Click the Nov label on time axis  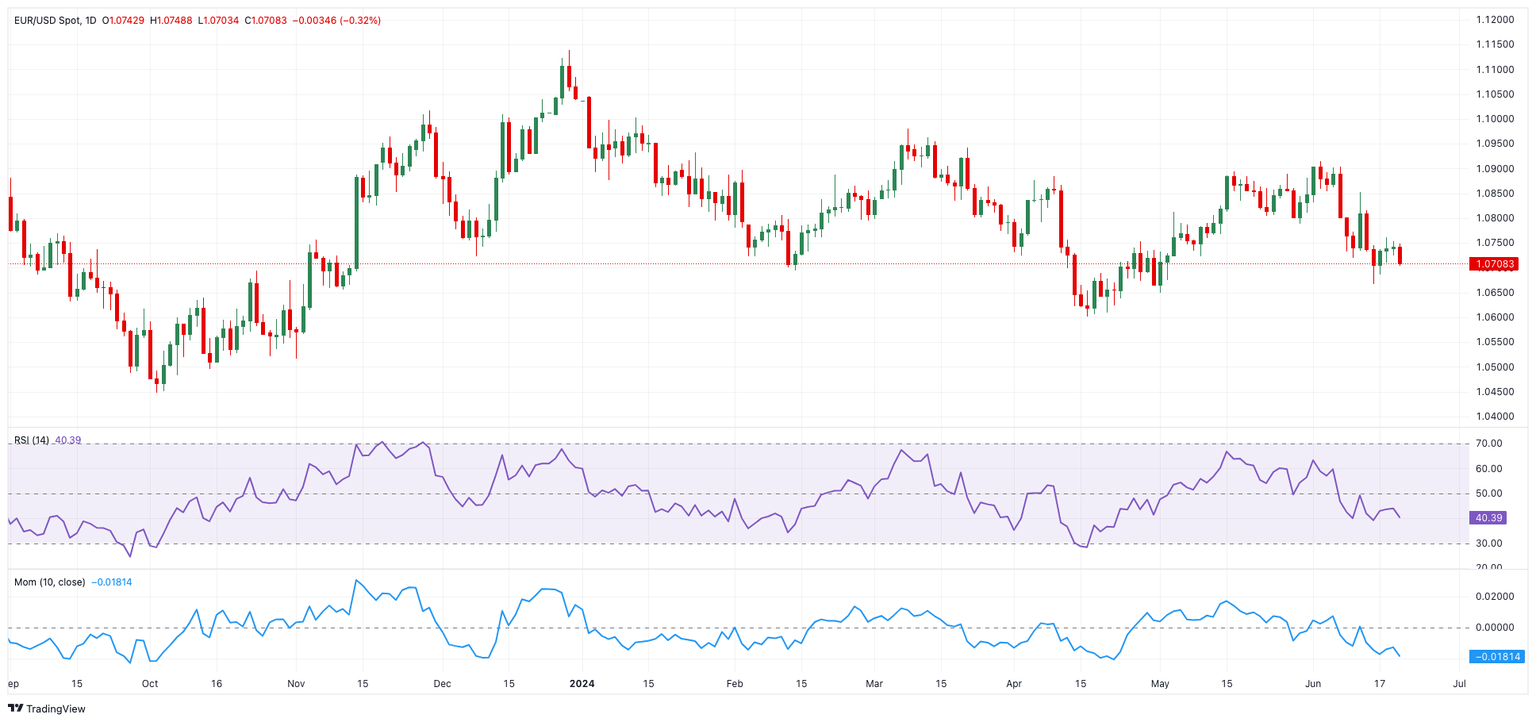pos(295,684)
